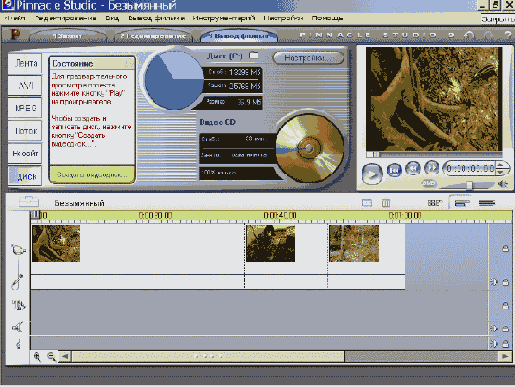Click the go-to-beginning playback button
515x387 pixels.
tap(394, 169)
